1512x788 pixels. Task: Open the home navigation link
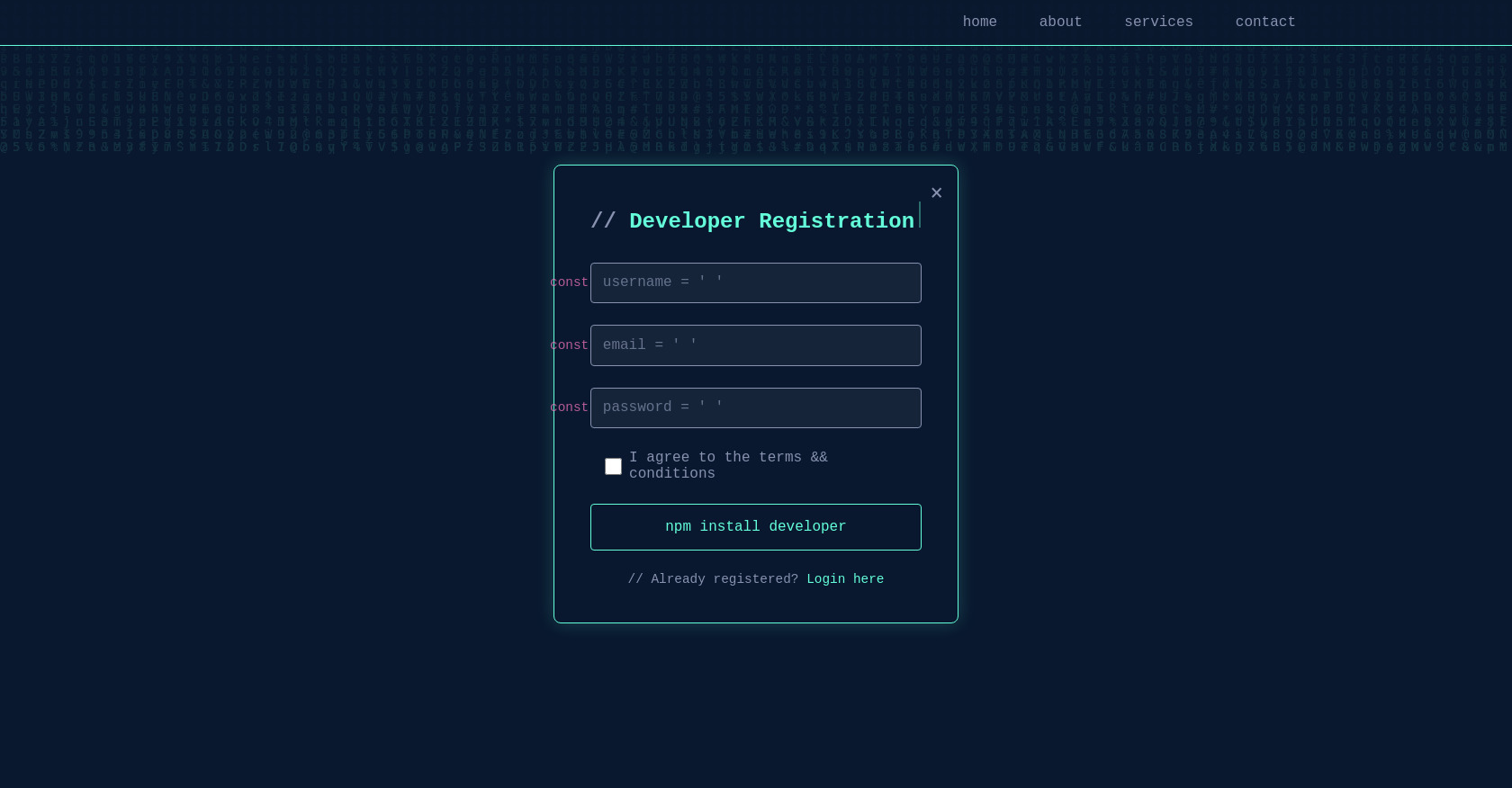979,22
